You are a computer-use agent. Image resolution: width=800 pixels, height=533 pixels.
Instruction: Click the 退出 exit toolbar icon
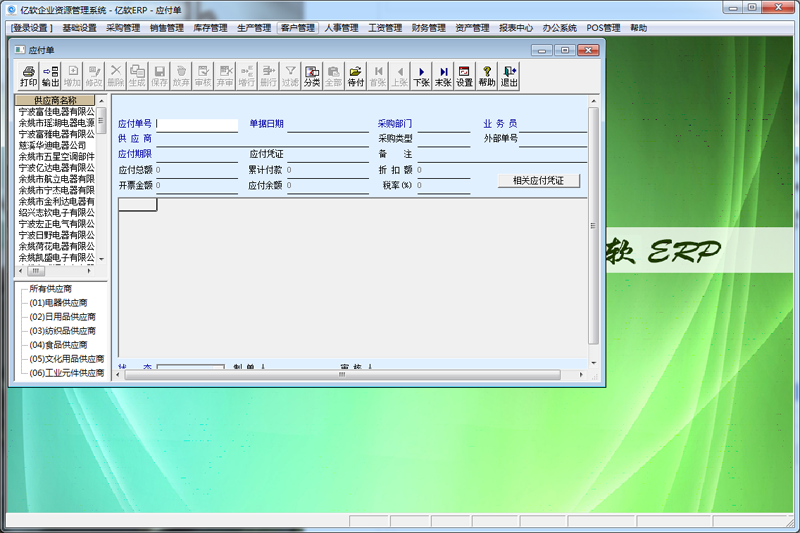pos(509,76)
